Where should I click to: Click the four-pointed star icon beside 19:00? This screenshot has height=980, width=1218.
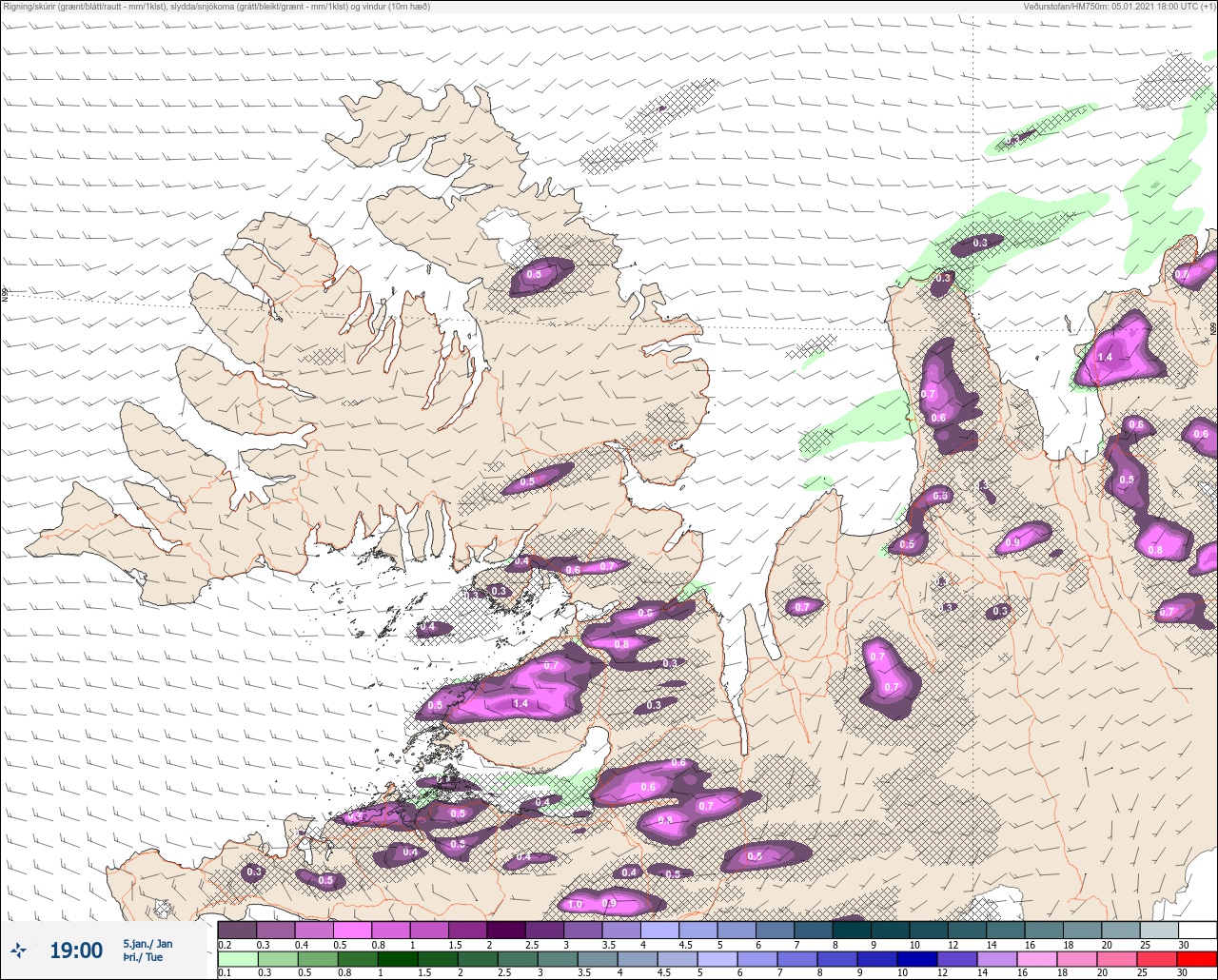[x=18, y=950]
